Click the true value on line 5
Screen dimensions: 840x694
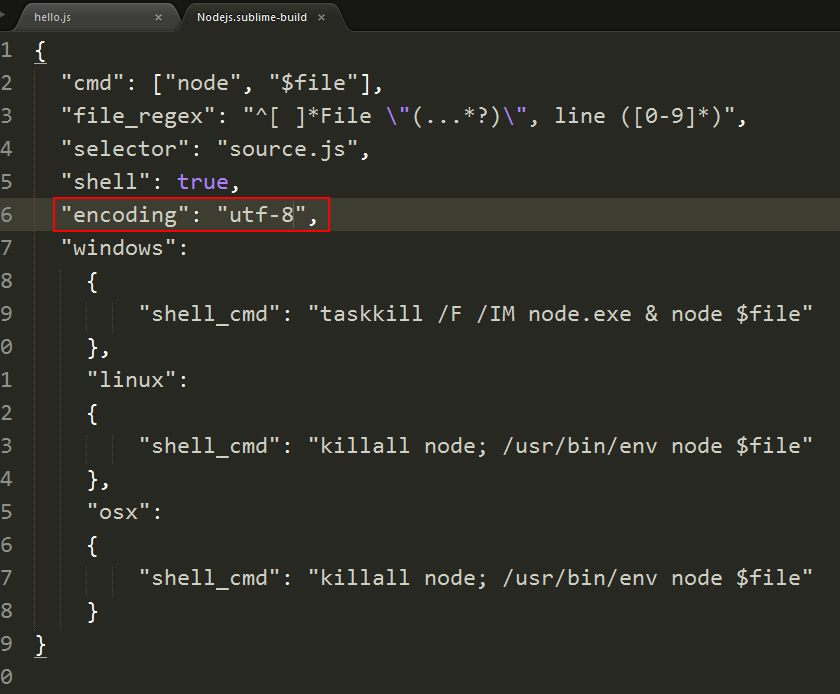pos(203,182)
